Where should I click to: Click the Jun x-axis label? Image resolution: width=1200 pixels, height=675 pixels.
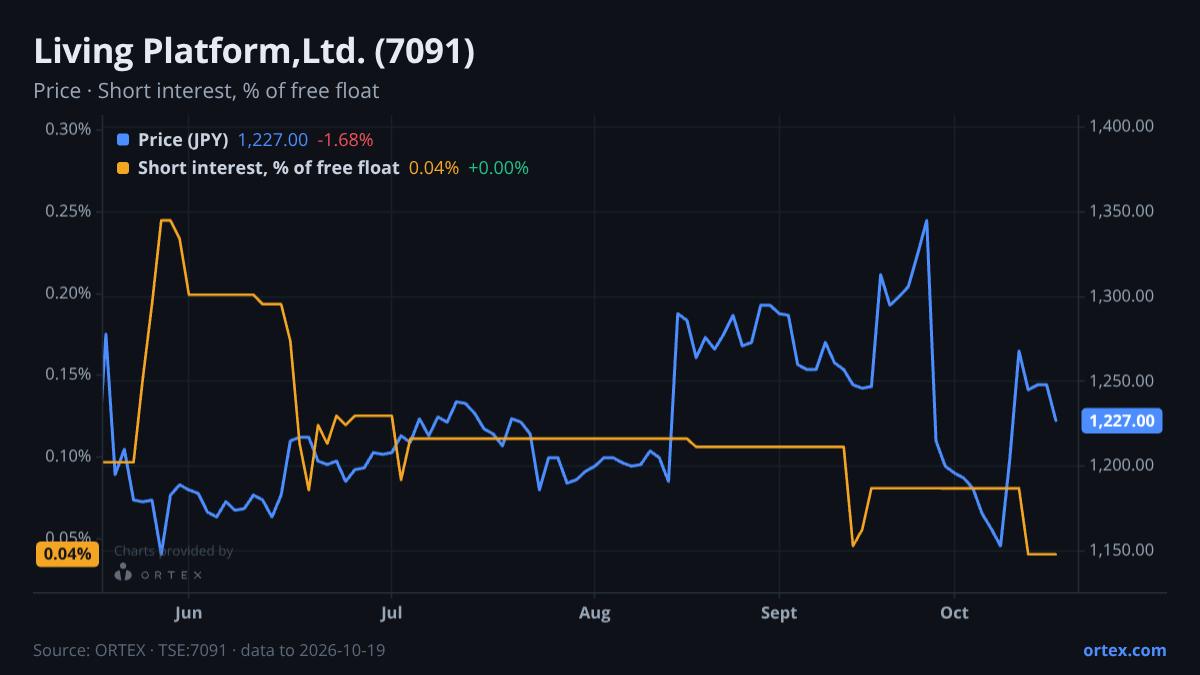coord(189,613)
